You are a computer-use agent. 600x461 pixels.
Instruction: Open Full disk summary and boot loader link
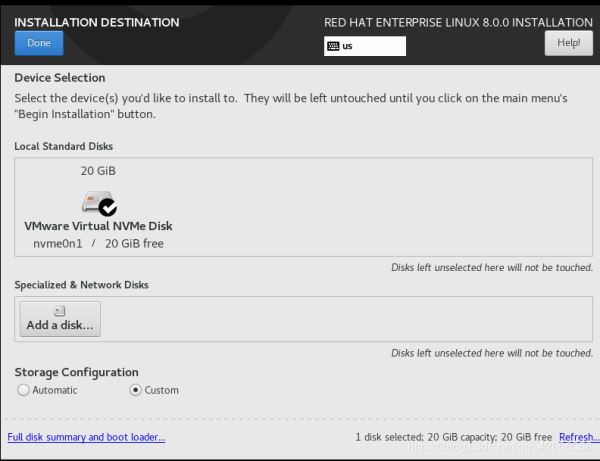pos(86,437)
